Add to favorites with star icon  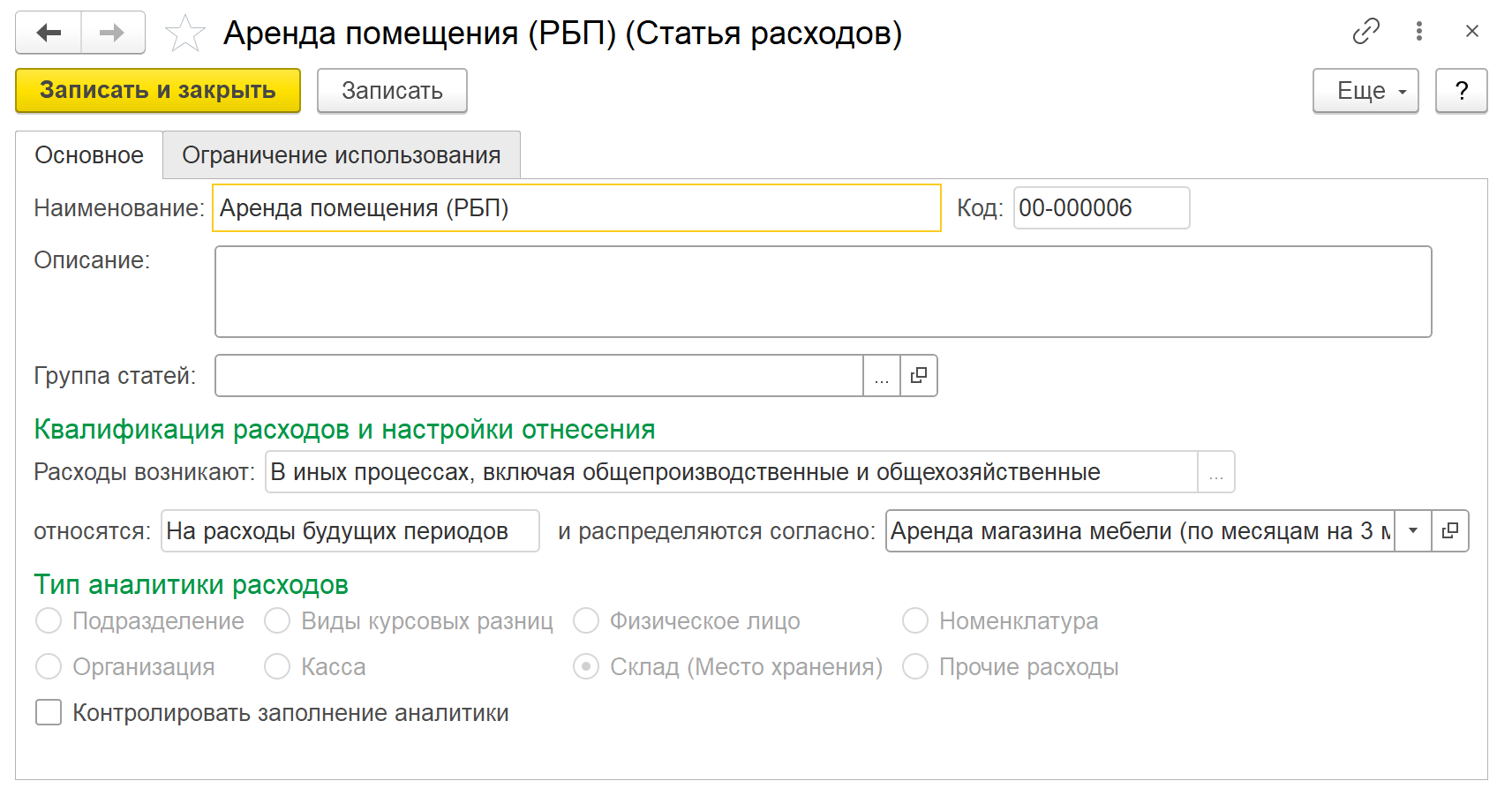pyautogui.click(x=184, y=34)
